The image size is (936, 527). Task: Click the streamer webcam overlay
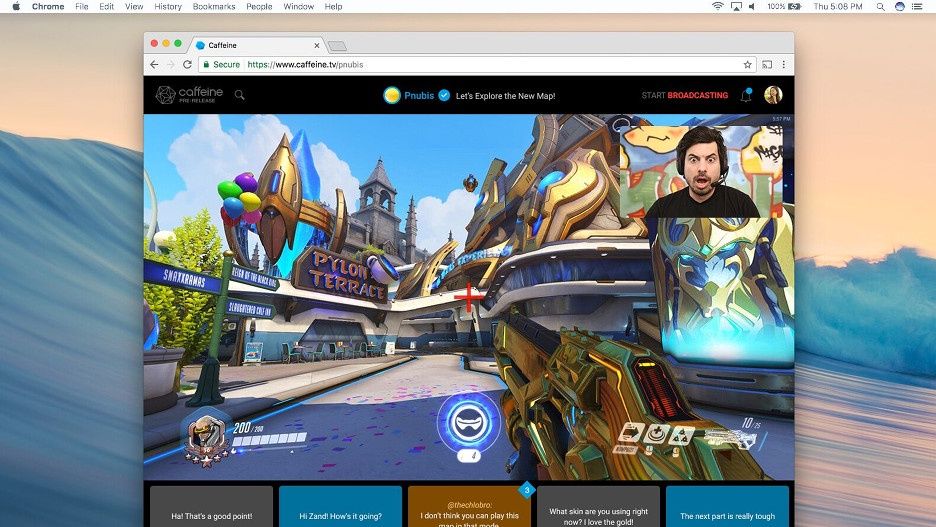coord(701,171)
